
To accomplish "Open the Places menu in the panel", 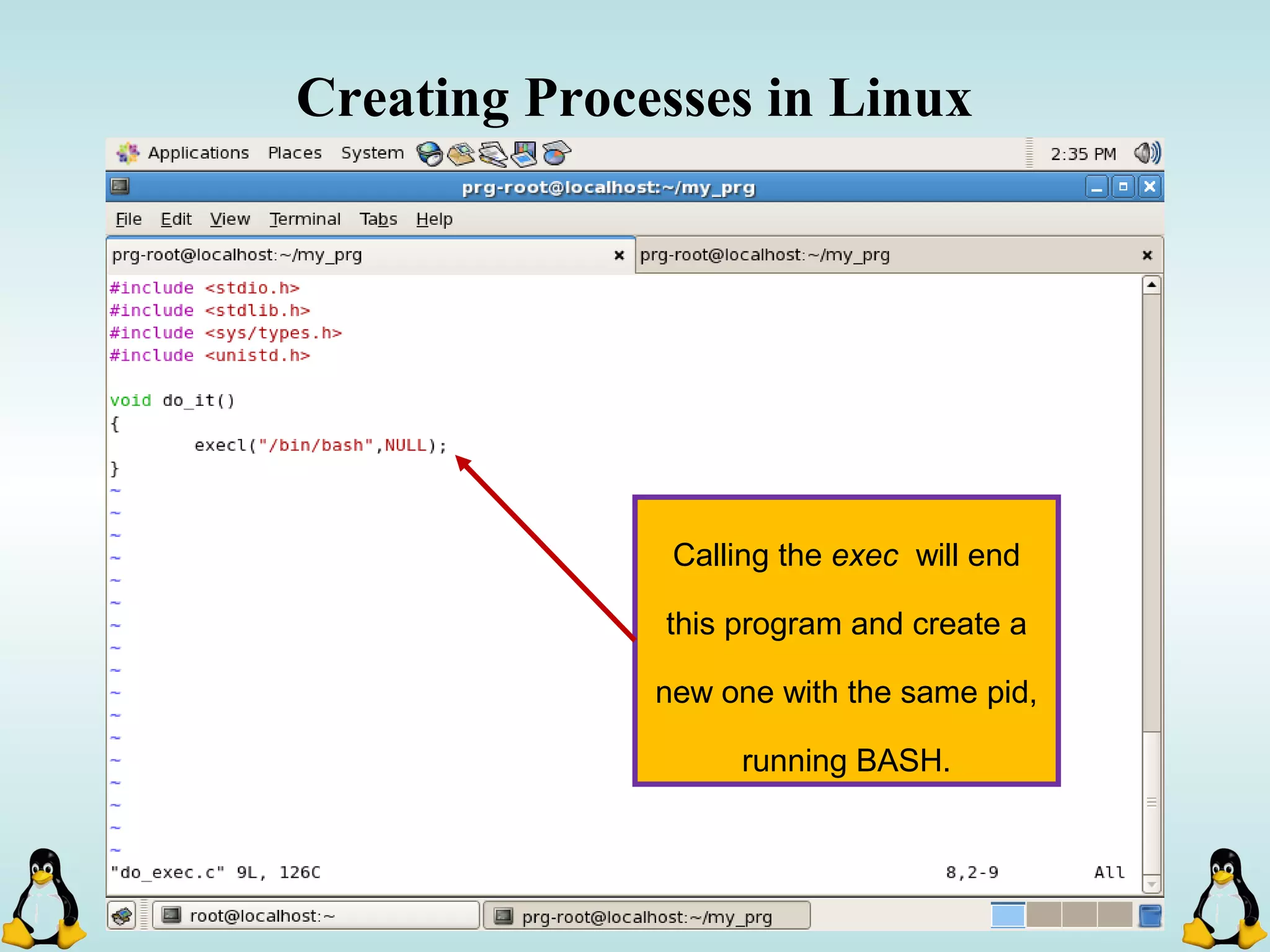I will 295,153.
